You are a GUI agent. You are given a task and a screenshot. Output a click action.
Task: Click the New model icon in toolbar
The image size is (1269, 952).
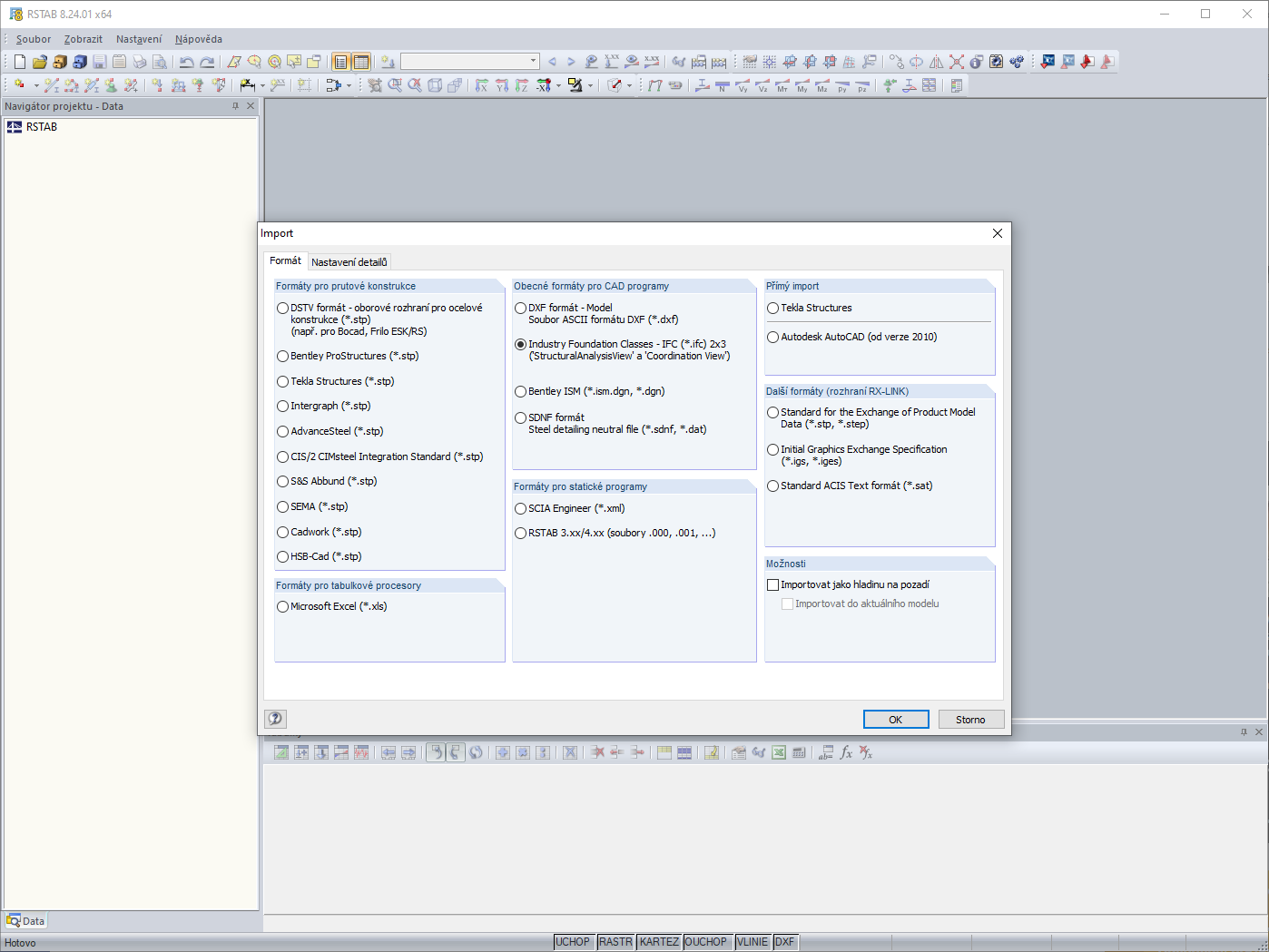[20, 62]
